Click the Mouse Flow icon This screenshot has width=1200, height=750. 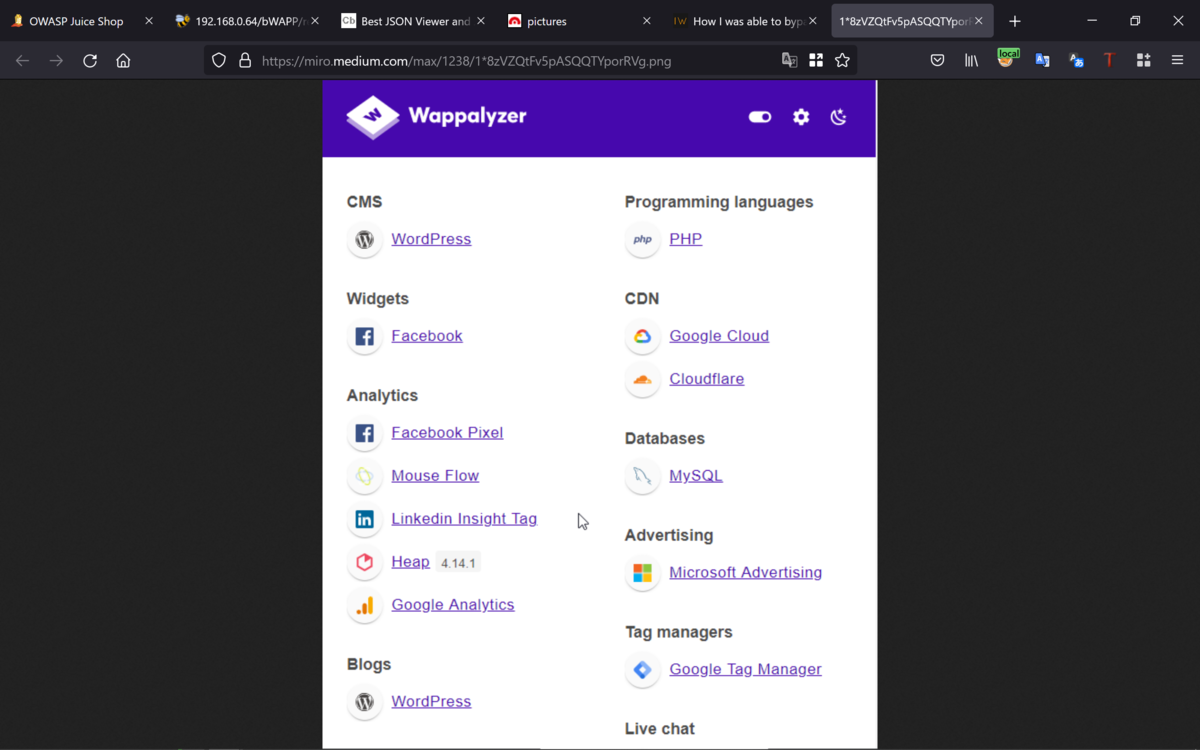click(365, 476)
